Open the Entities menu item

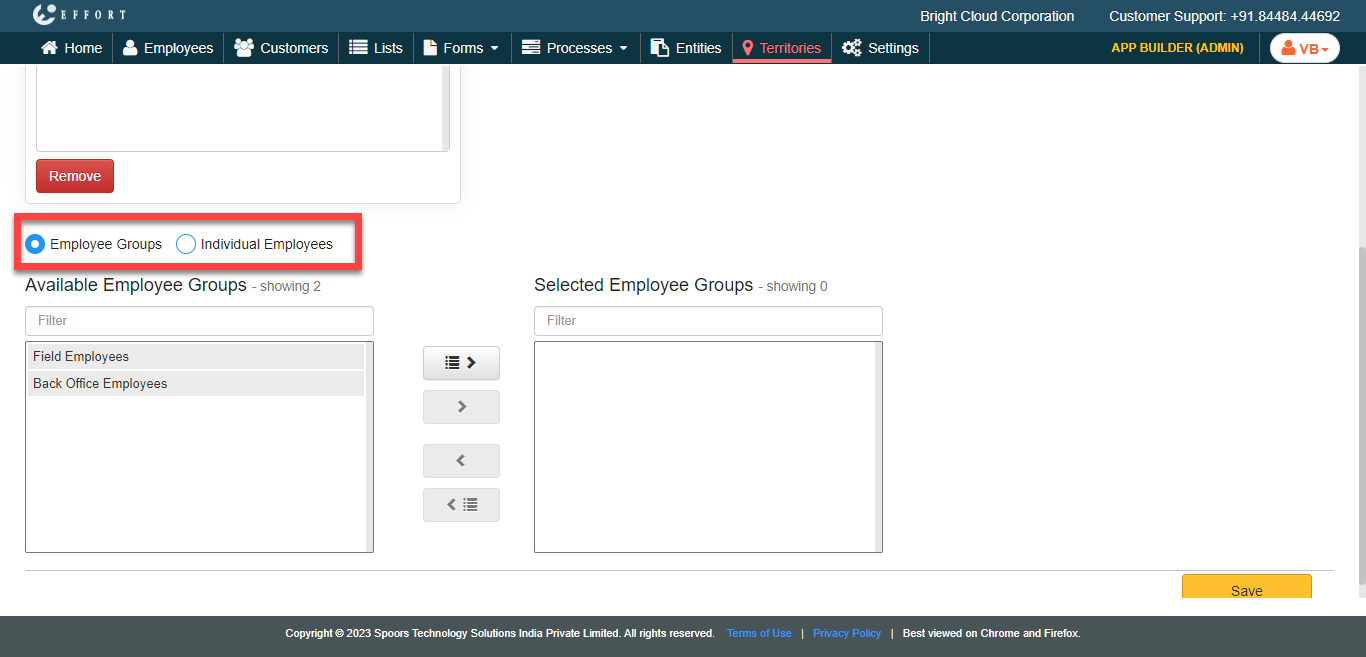point(686,48)
